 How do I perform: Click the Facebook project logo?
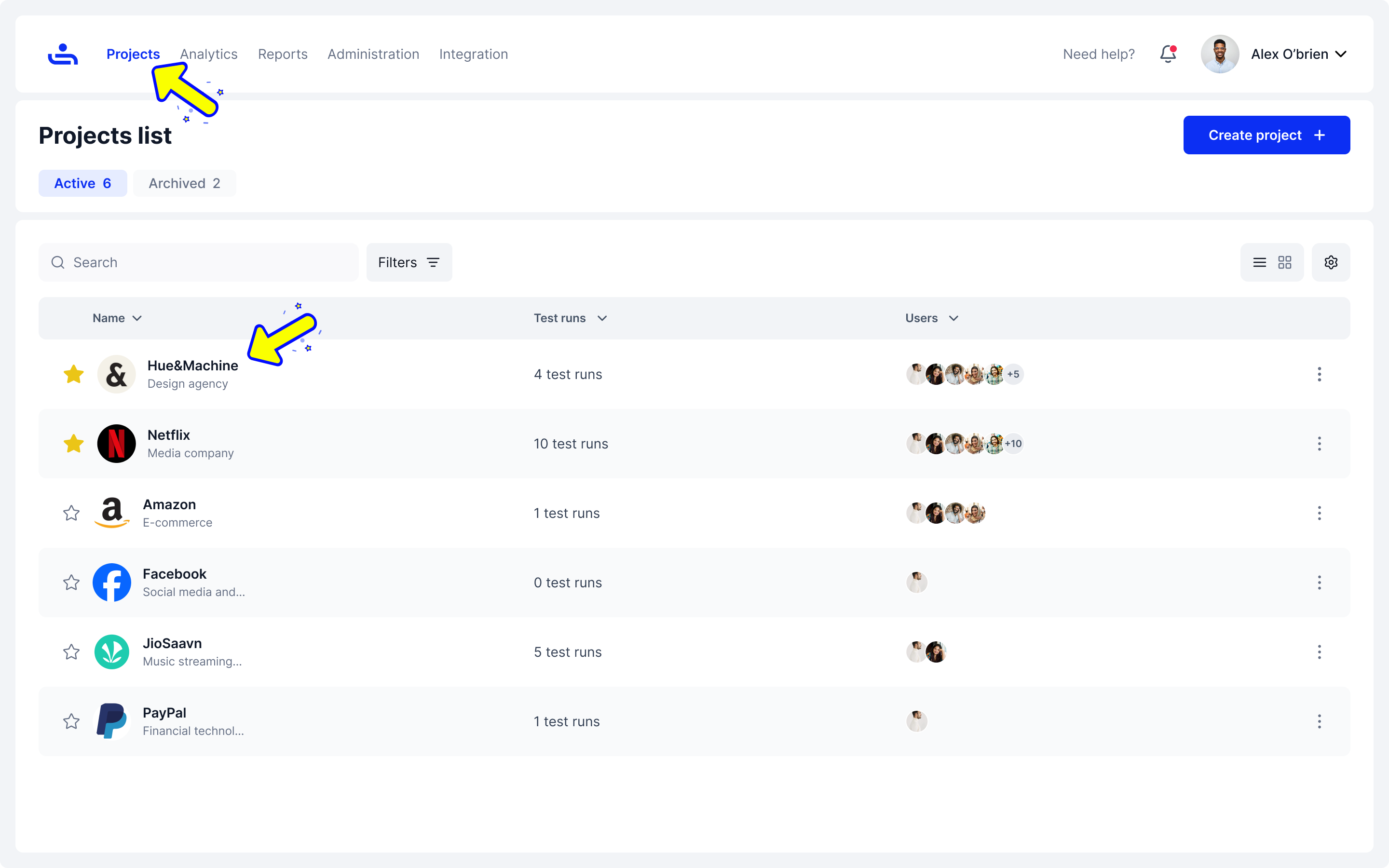click(112, 582)
